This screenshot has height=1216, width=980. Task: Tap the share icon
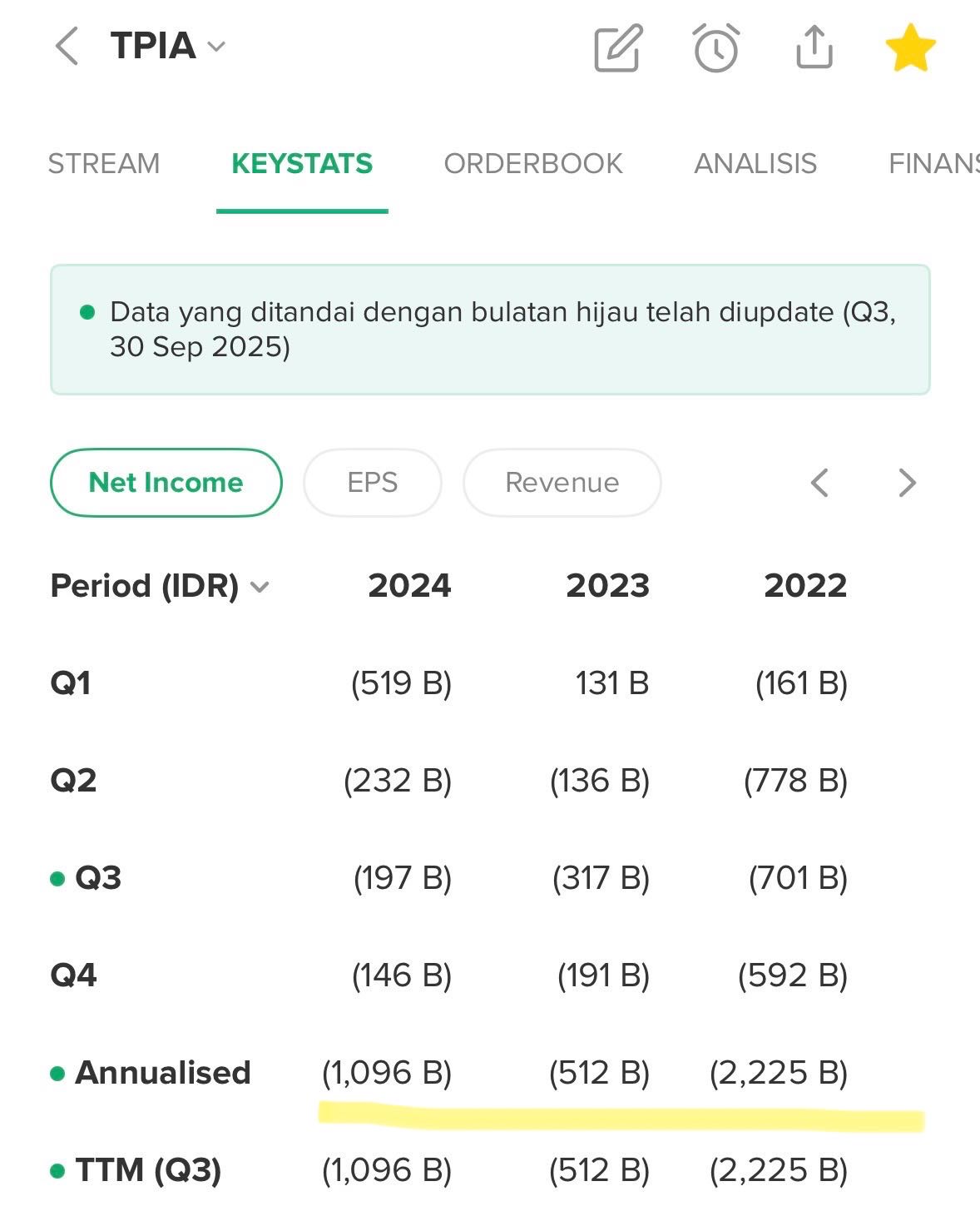814,47
